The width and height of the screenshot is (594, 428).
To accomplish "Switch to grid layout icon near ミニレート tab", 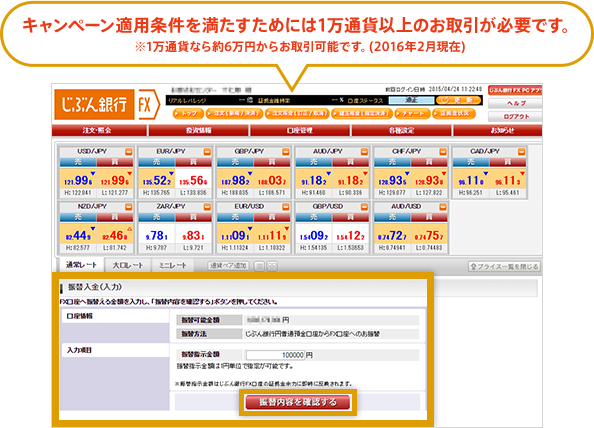I will tap(272, 266).
